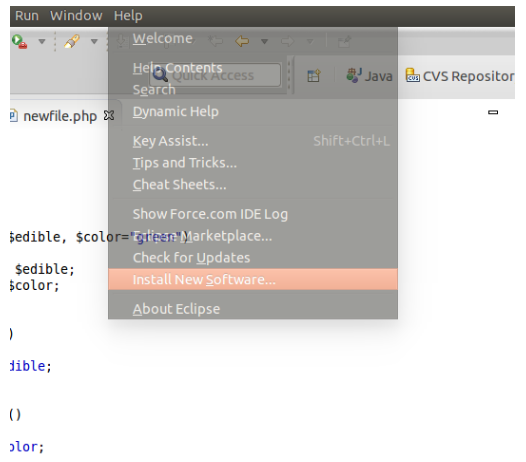Open Cheat Sheets...
526x462 pixels.
click(253, 185)
